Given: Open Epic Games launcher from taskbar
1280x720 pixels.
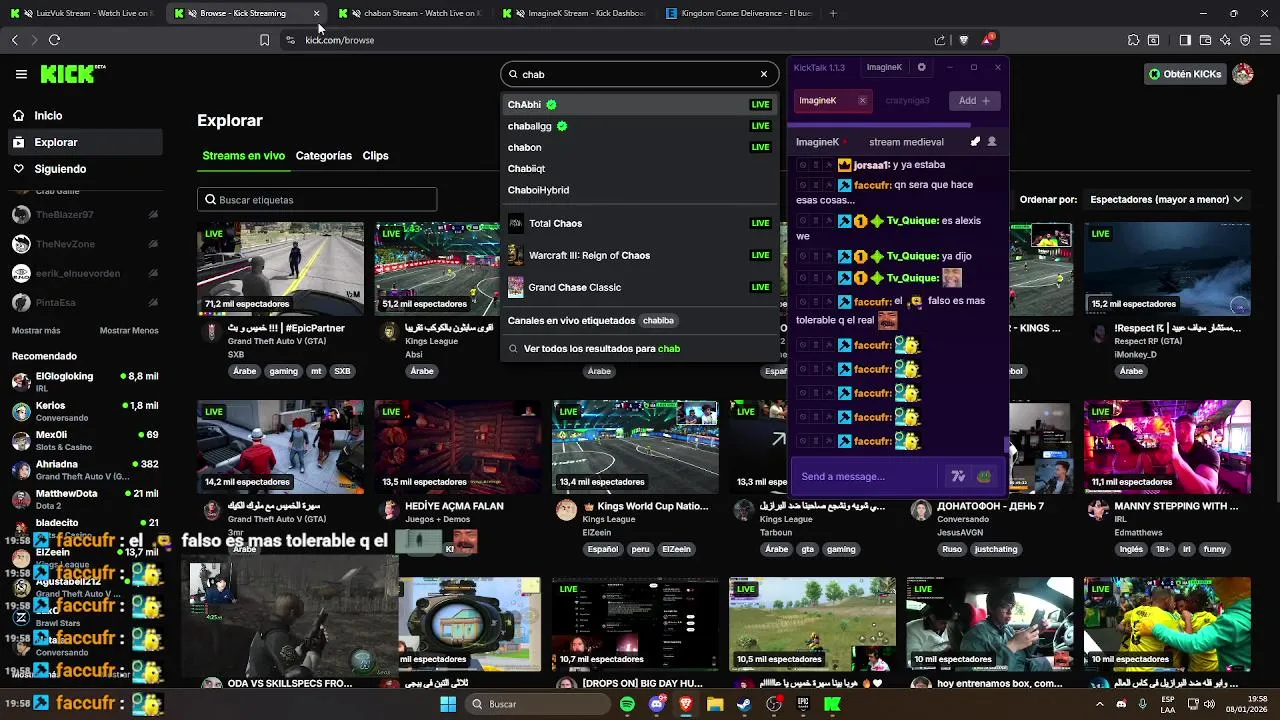Looking at the screenshot, I should coord(803,704).
